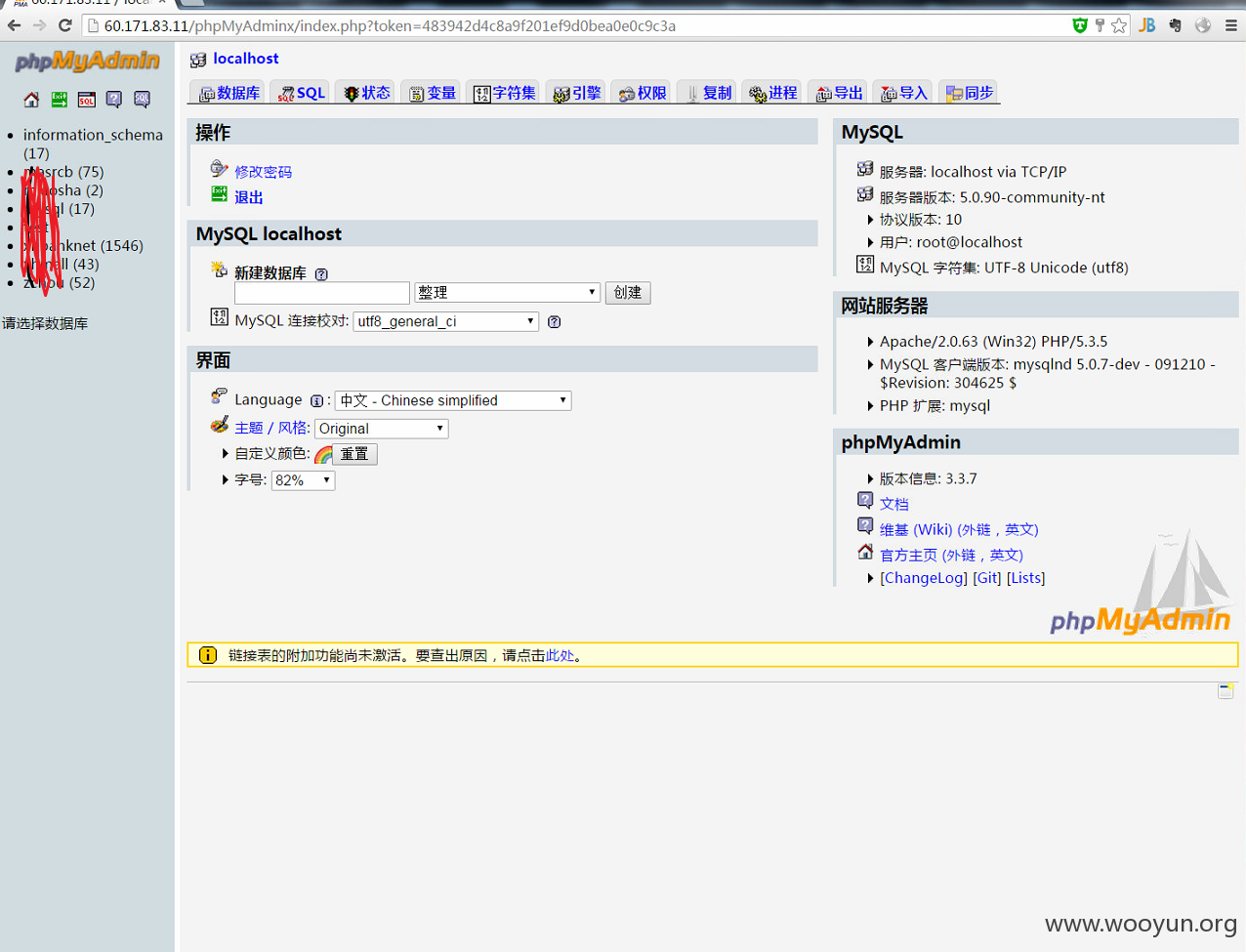Click the 用户: root@localhost entry
1246x952 pixels.
pos(951,242)
